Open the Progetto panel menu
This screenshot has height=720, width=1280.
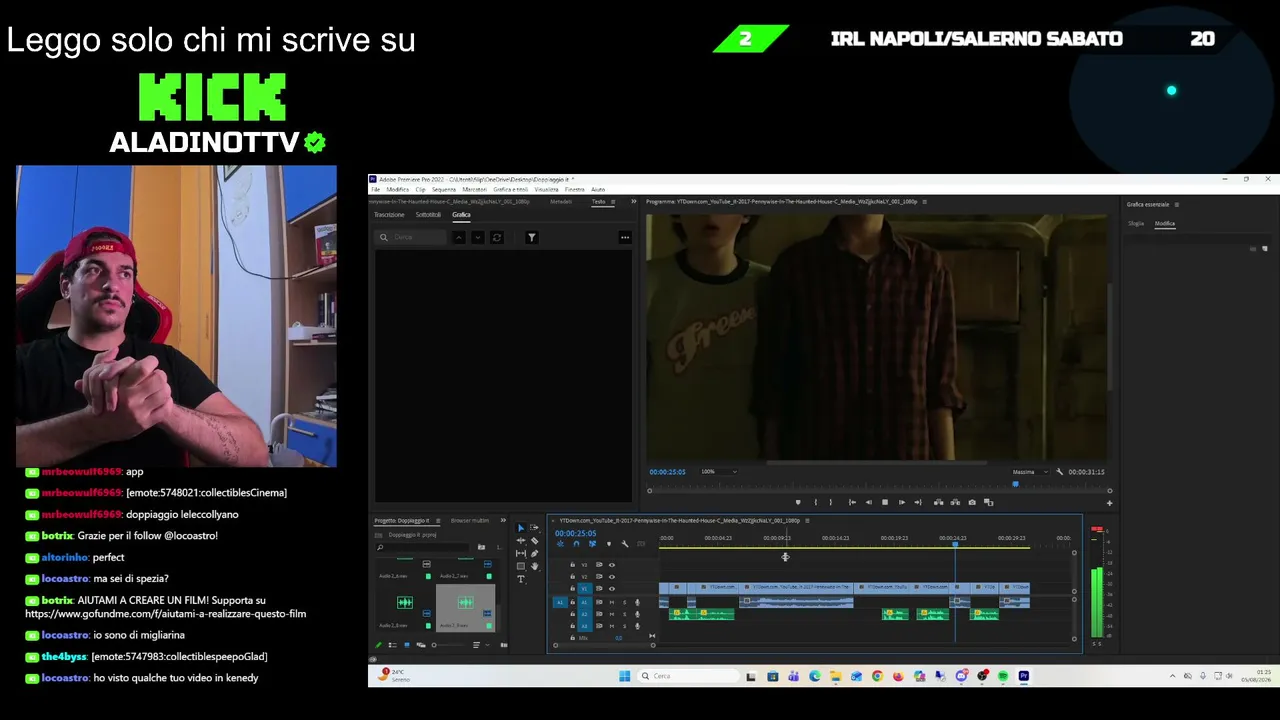[x=436, y=521]
